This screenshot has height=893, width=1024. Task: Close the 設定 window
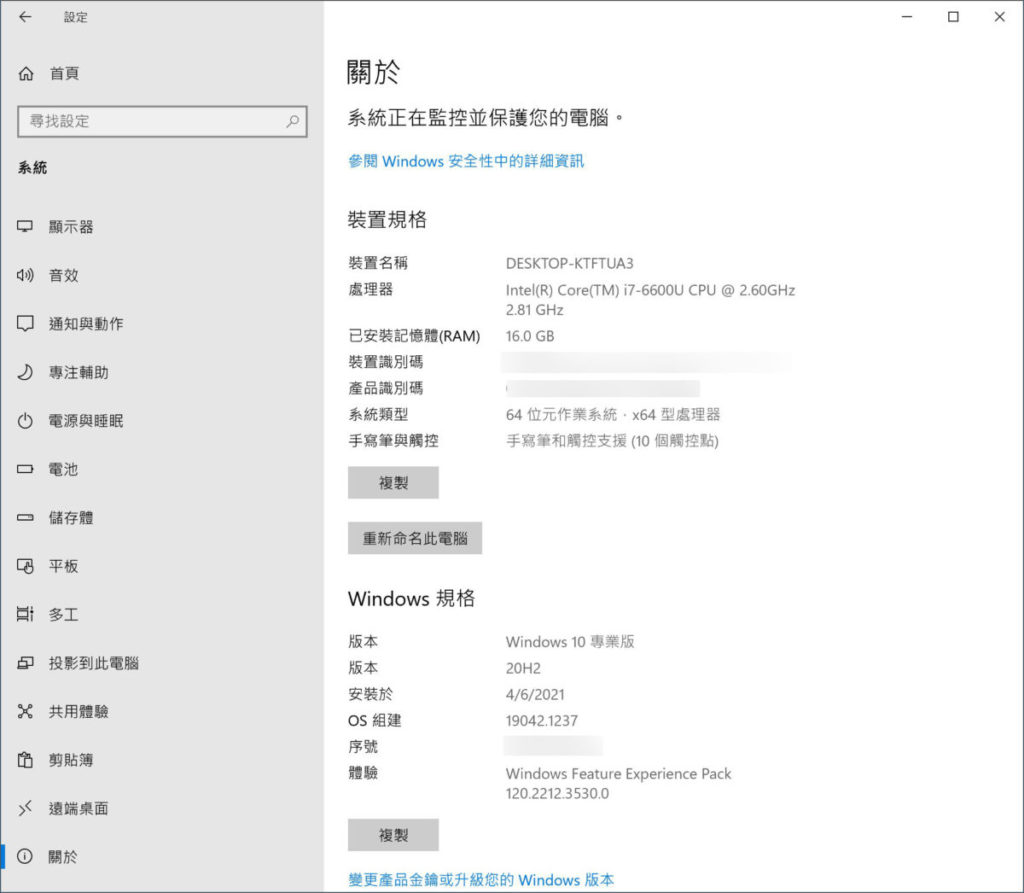coord(1000,17)
